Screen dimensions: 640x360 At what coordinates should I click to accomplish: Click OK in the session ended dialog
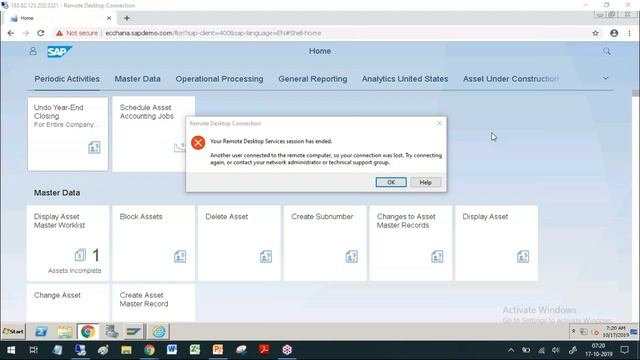[391, 182]
